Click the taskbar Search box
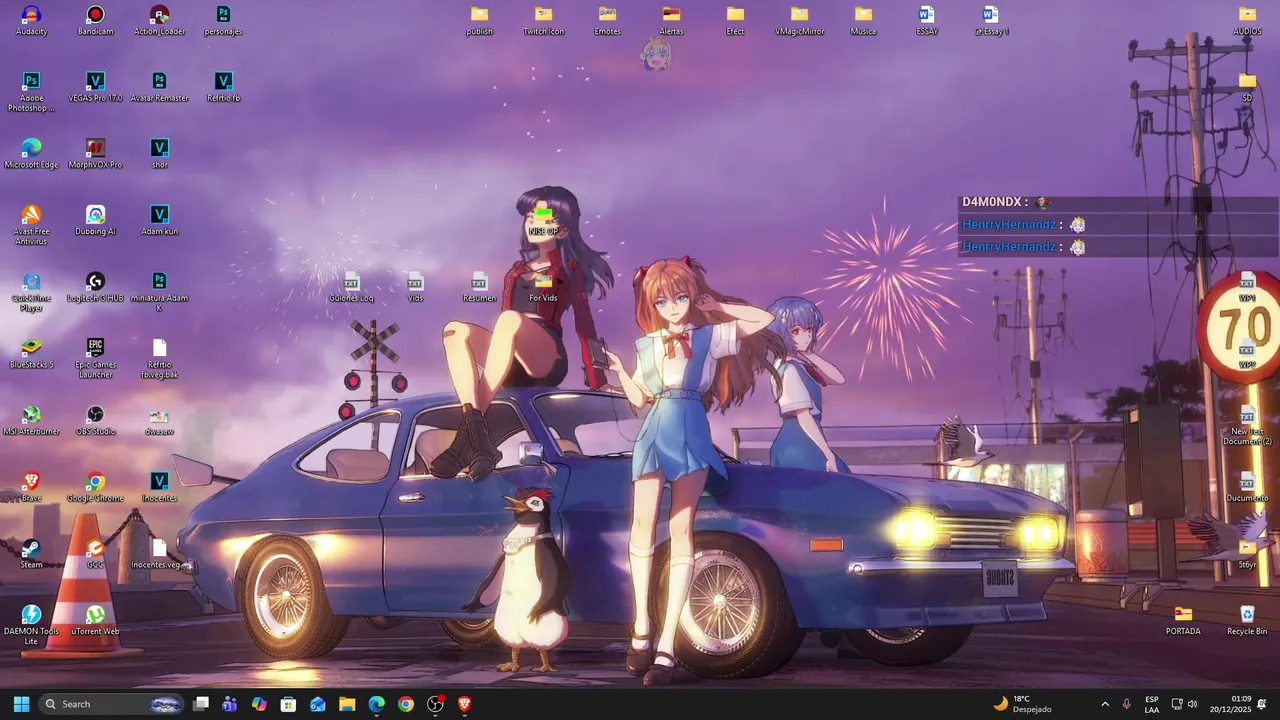Image resolution: width=1280 pixels, height=720 pixels. pyautogui.click(x=111, y=704)
